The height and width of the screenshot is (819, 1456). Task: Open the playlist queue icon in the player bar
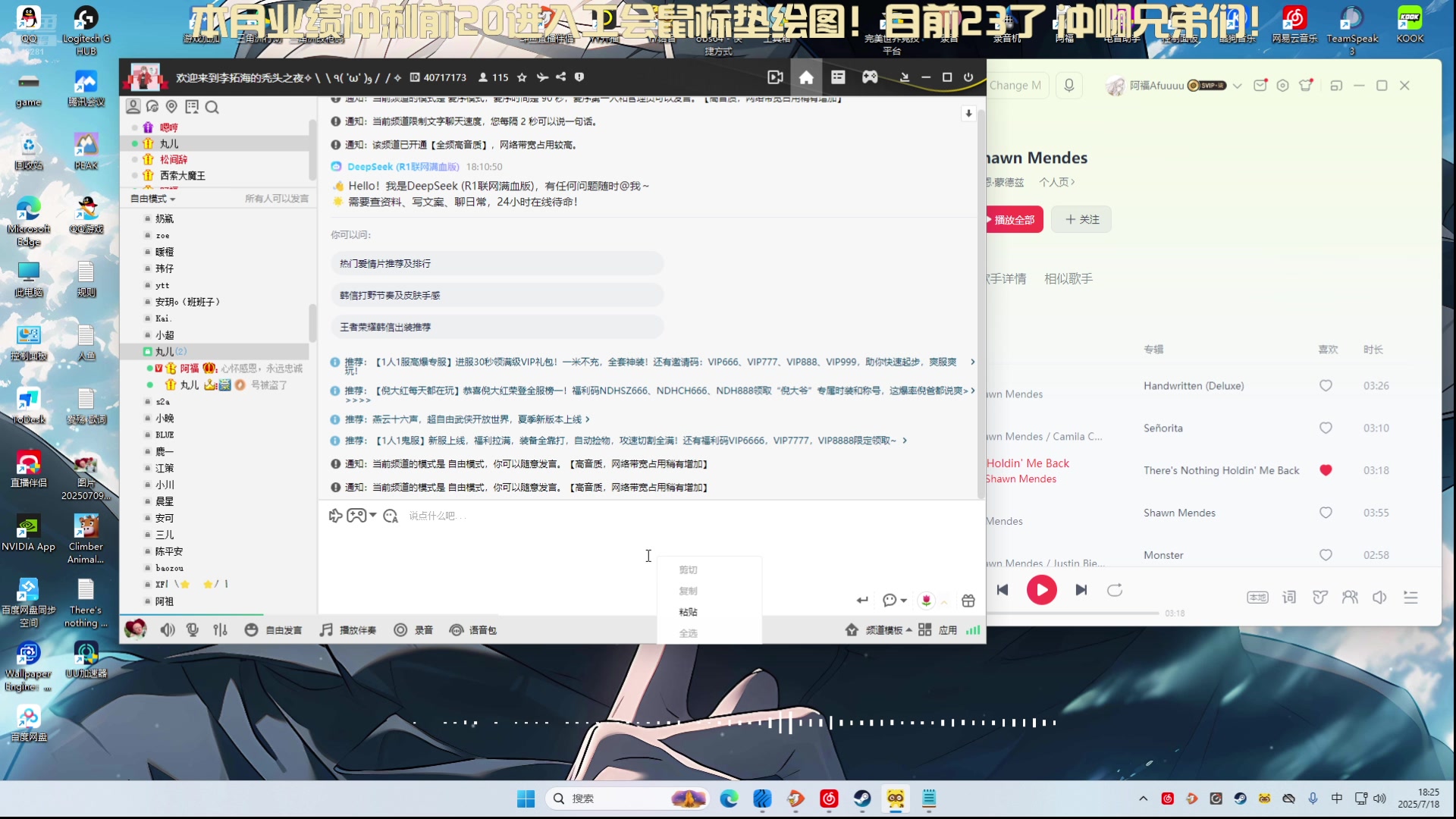[x=1410, y=598]
